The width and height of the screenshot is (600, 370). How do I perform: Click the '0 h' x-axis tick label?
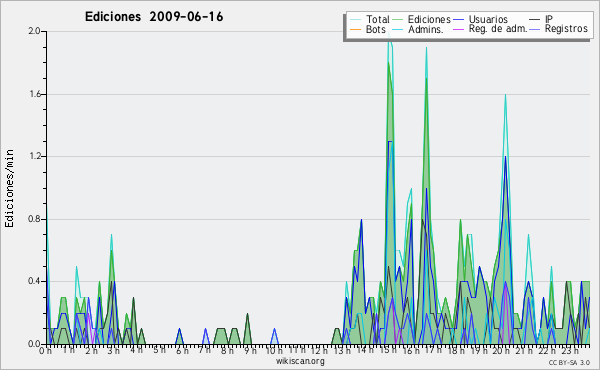click(x=46, y=351)
